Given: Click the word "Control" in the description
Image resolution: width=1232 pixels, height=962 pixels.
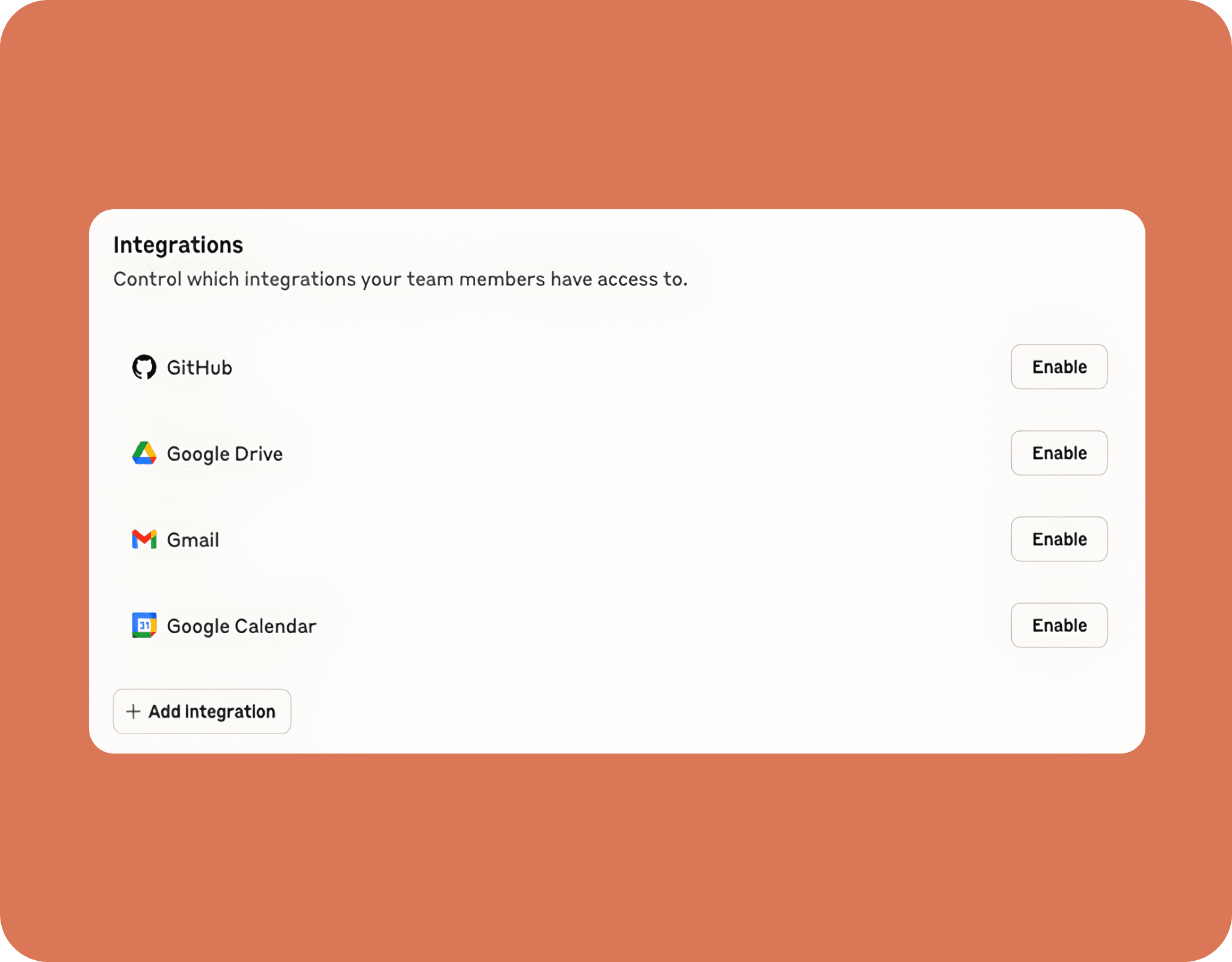Looking at the screenshot, I should pyautogui.click(x=147, y=279).
